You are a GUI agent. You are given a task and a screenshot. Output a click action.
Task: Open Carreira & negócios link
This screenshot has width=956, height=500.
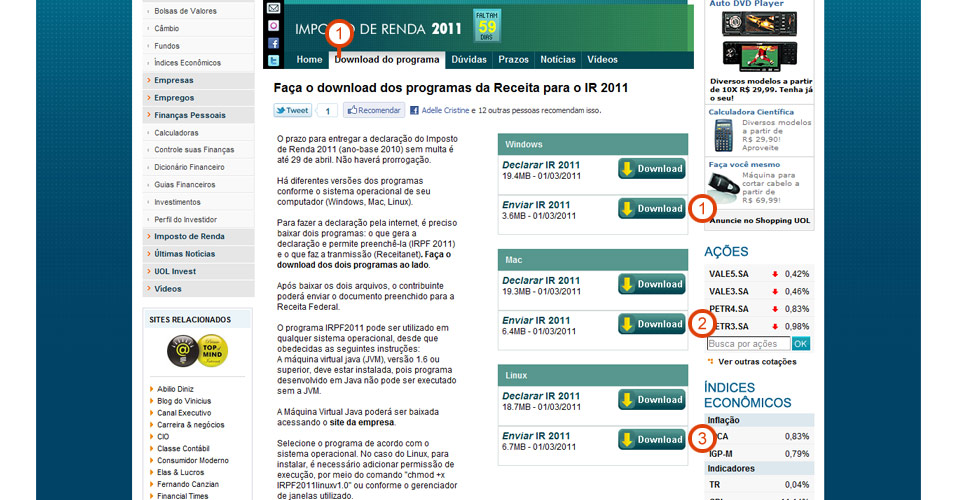(191, 425)
